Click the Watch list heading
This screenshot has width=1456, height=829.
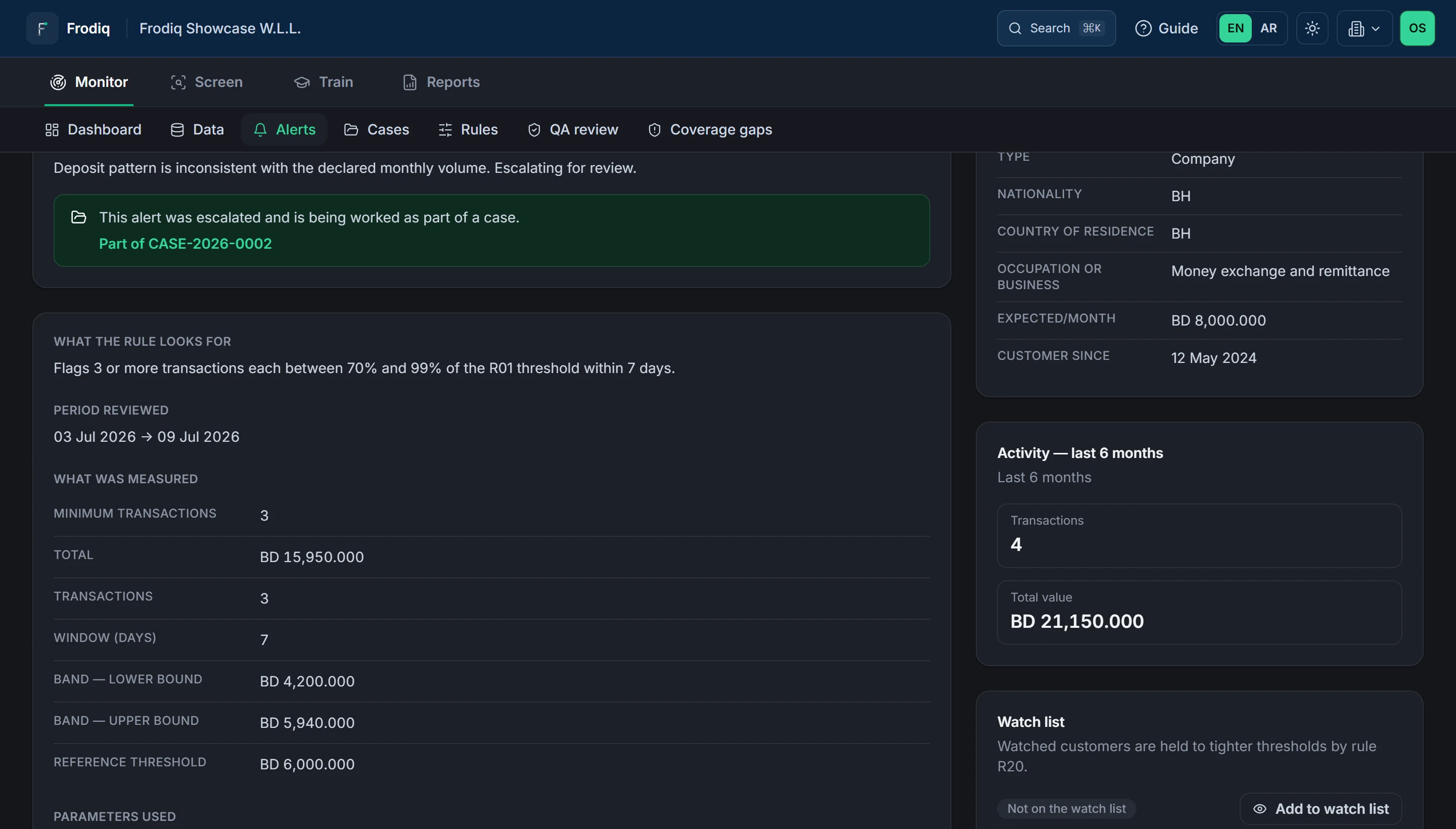tap(1031, 722)
